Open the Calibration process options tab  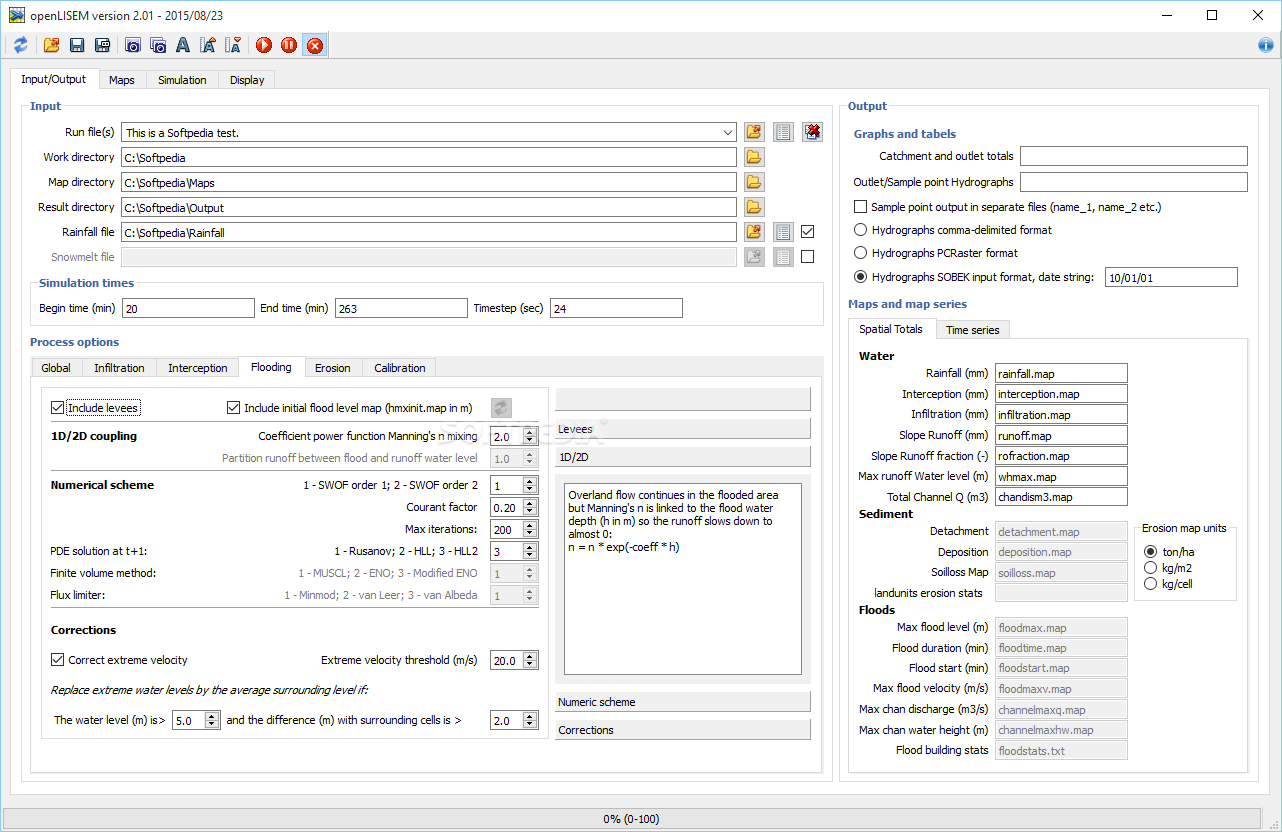(400, 368)
